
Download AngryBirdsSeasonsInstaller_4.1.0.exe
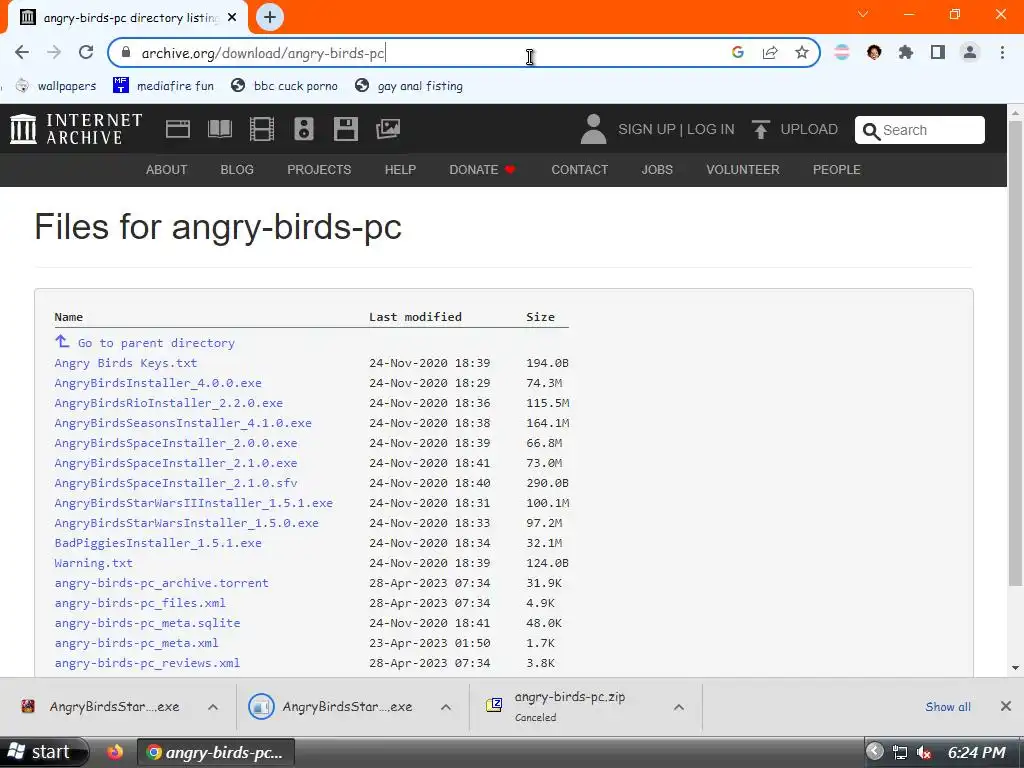pyautogui.click(x=183, y=423)
